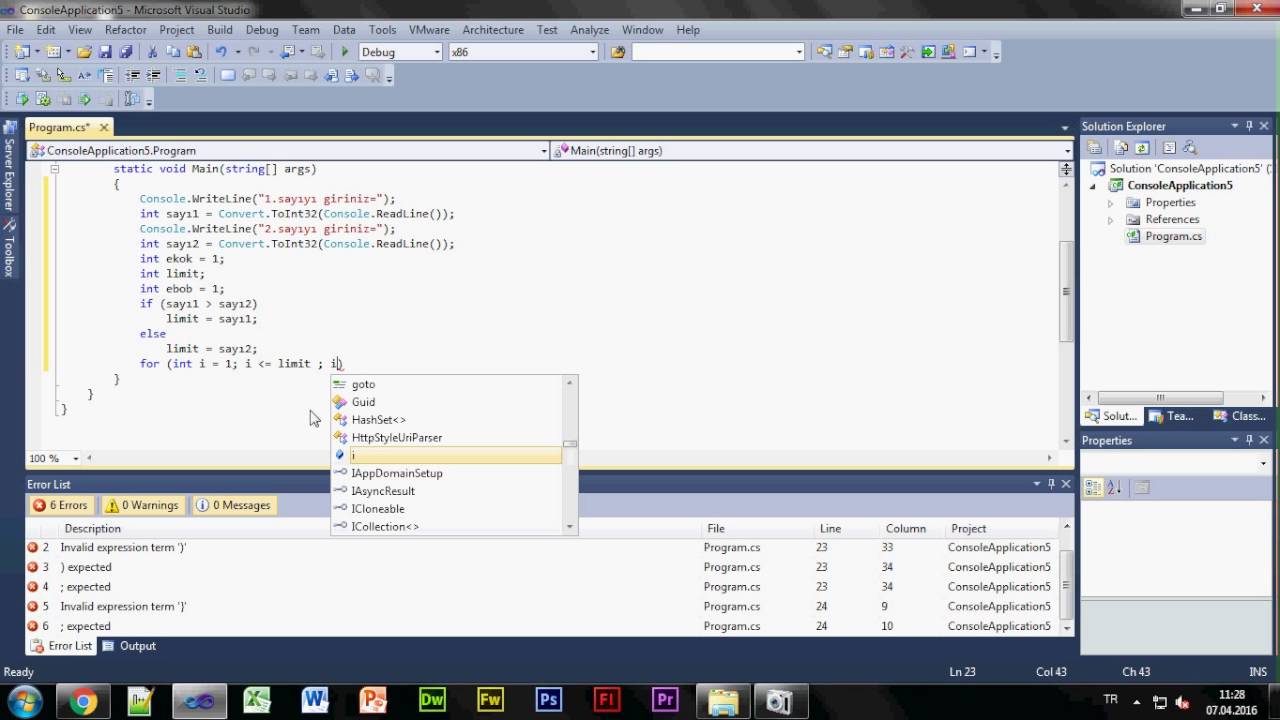The height and width of the screenshot is (720, 1280).
Task: Click the Paste toolbar icon
Action: pyautogui.click(x=193, y=52)
